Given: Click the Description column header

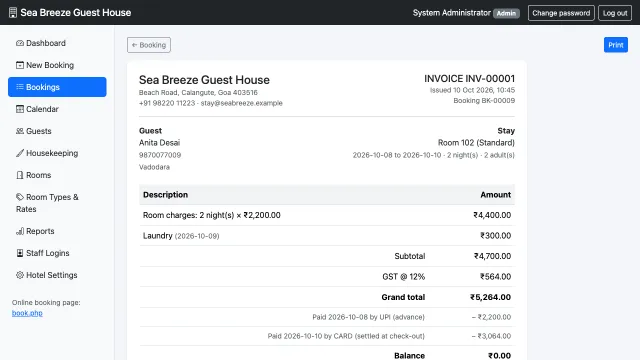Looking at the screenshot, I should click(165, 195).
